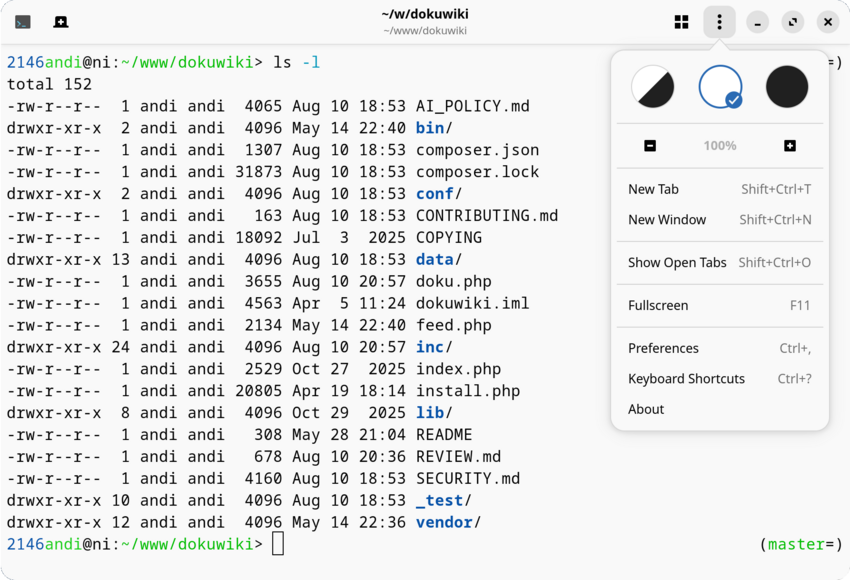
Task: Click the conf/ directory name
Action: coord(439,194)
